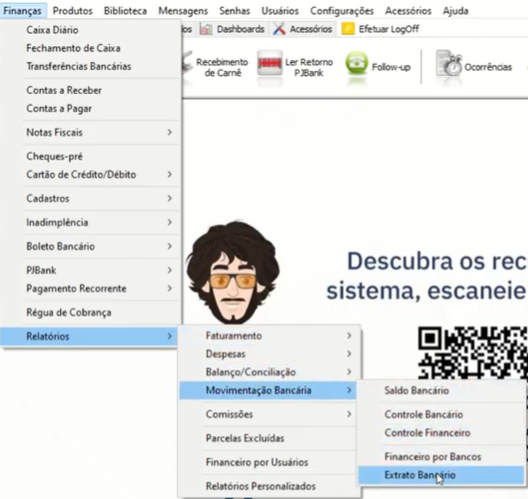Click the bearded mascot avatar
The height and width of the screenshot is (499, 528).
(232, 272)
